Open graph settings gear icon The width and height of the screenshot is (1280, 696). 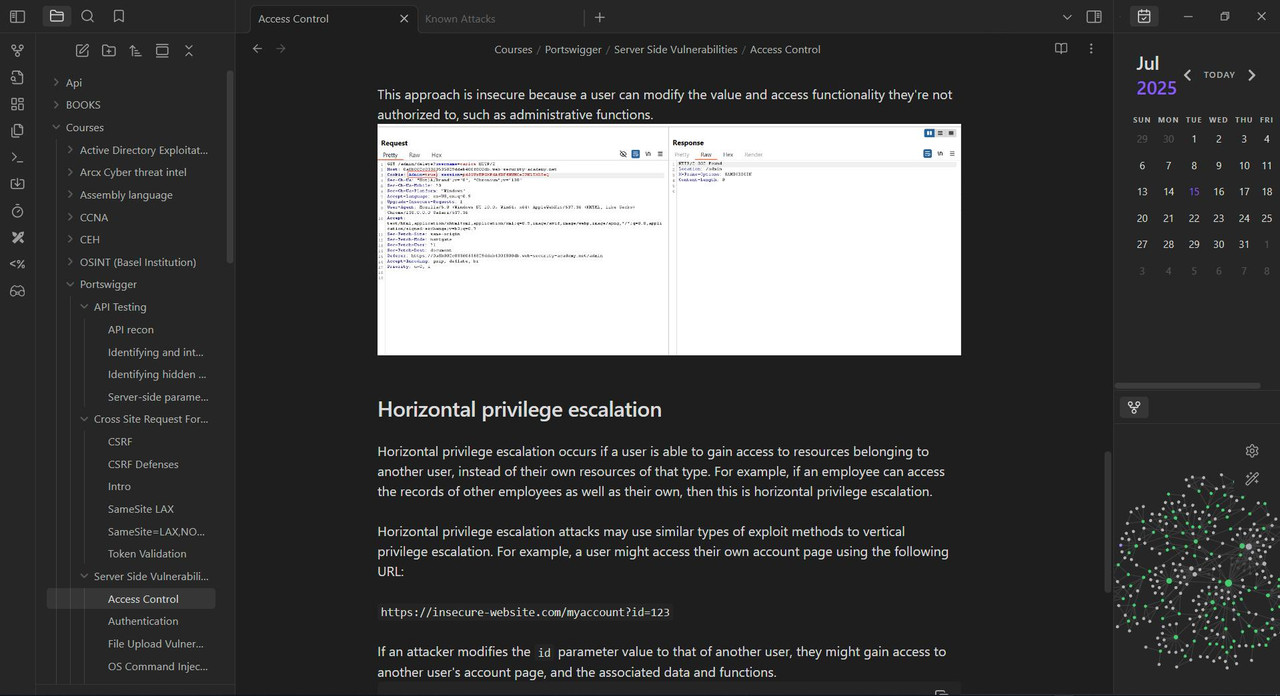pyautogui.click(x=1252, y=451)
